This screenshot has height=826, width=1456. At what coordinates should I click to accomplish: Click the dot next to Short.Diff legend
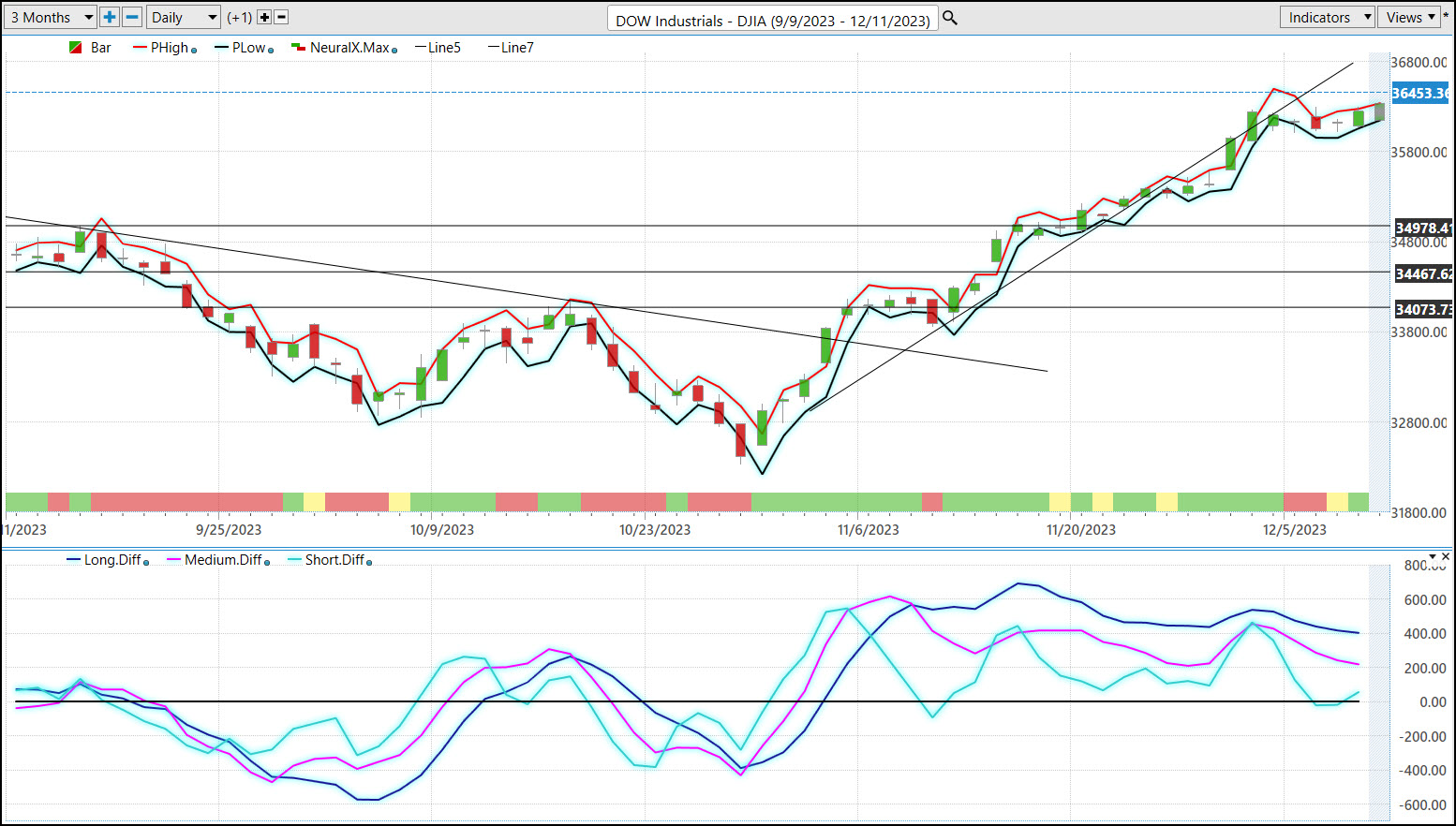point(369,563)
